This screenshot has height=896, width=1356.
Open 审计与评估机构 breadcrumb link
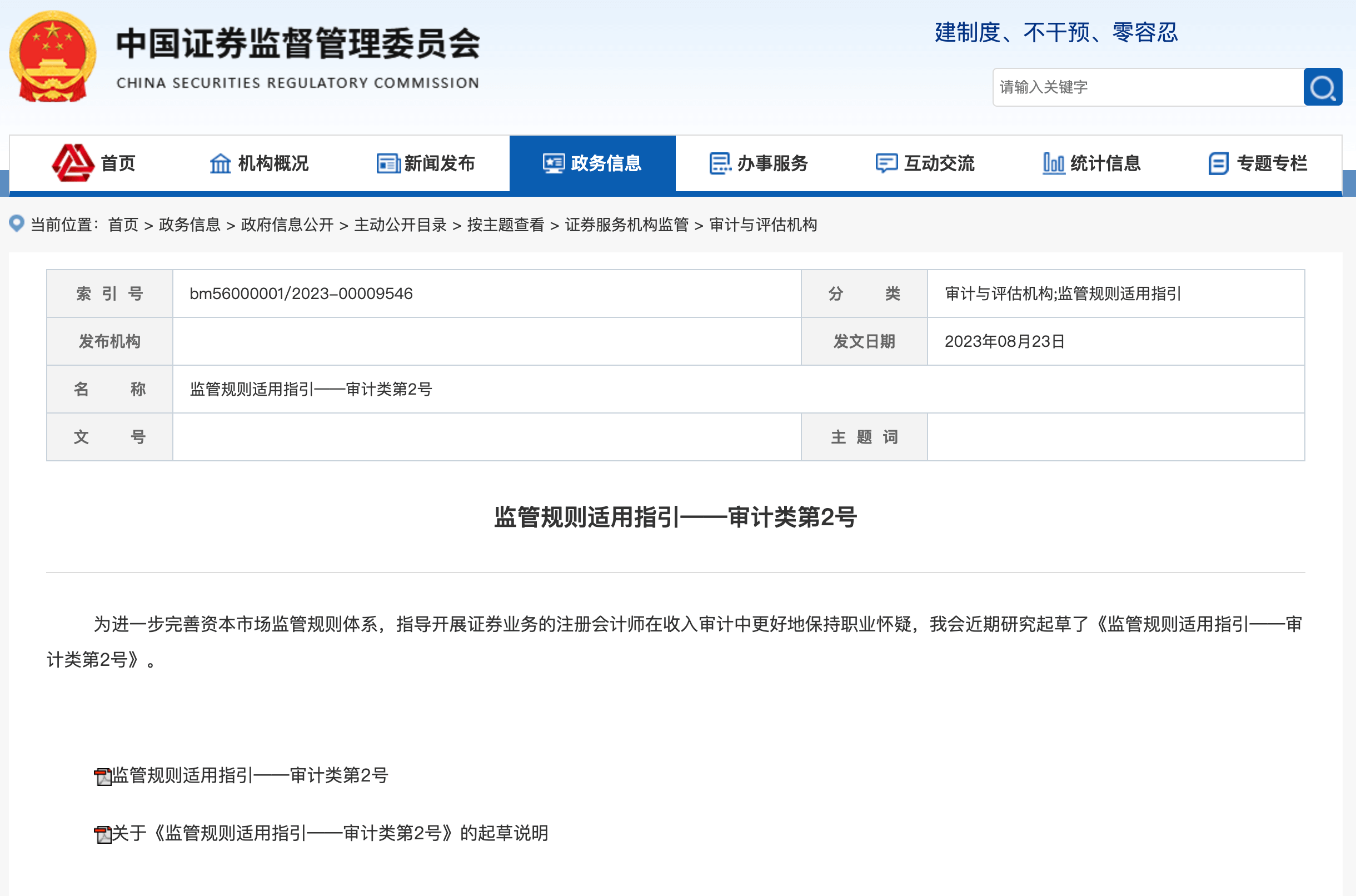point(762,225)
